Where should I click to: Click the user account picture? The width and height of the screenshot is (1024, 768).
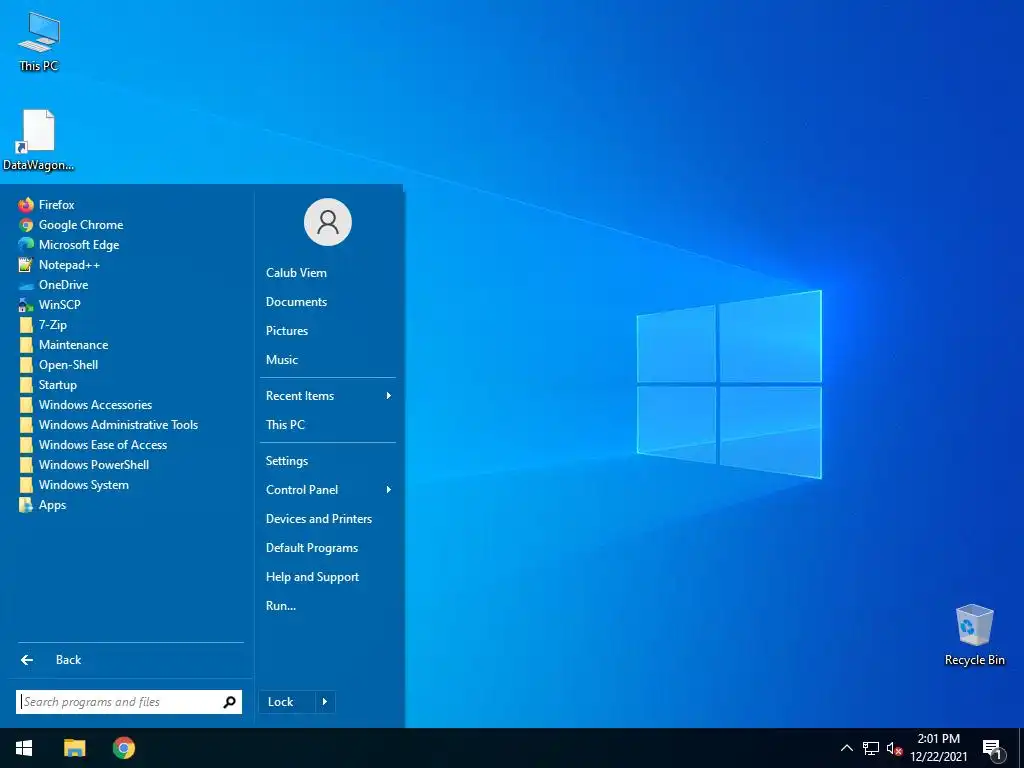328,222
